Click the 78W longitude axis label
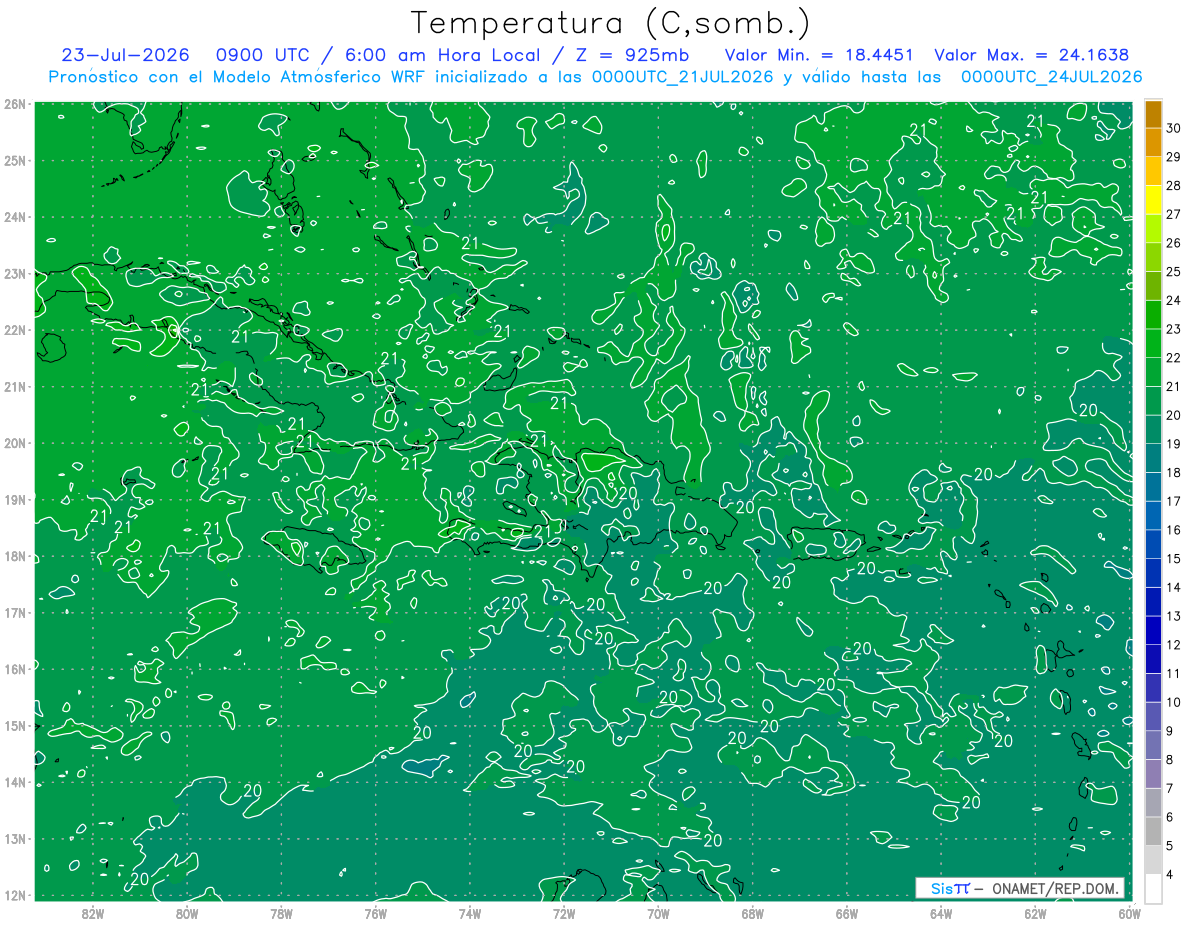 (281, 914)
